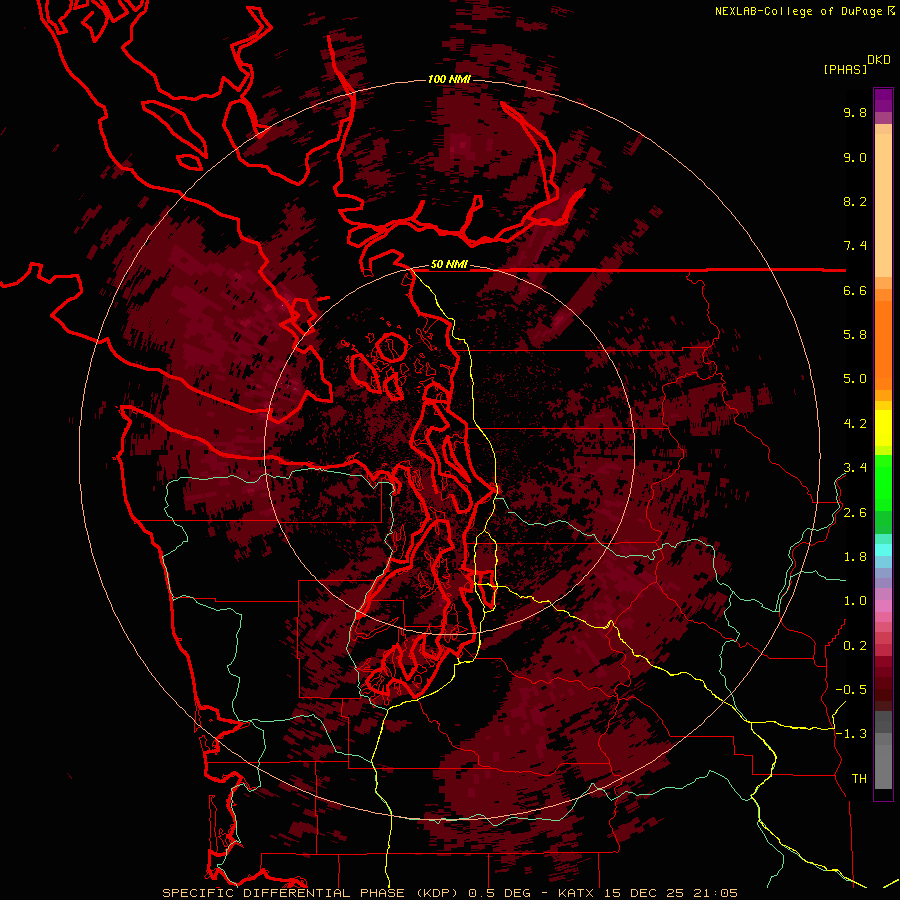This screenshot has width=900, height=900.
Task: Click the 6.6 scale value
Action: 855,290
